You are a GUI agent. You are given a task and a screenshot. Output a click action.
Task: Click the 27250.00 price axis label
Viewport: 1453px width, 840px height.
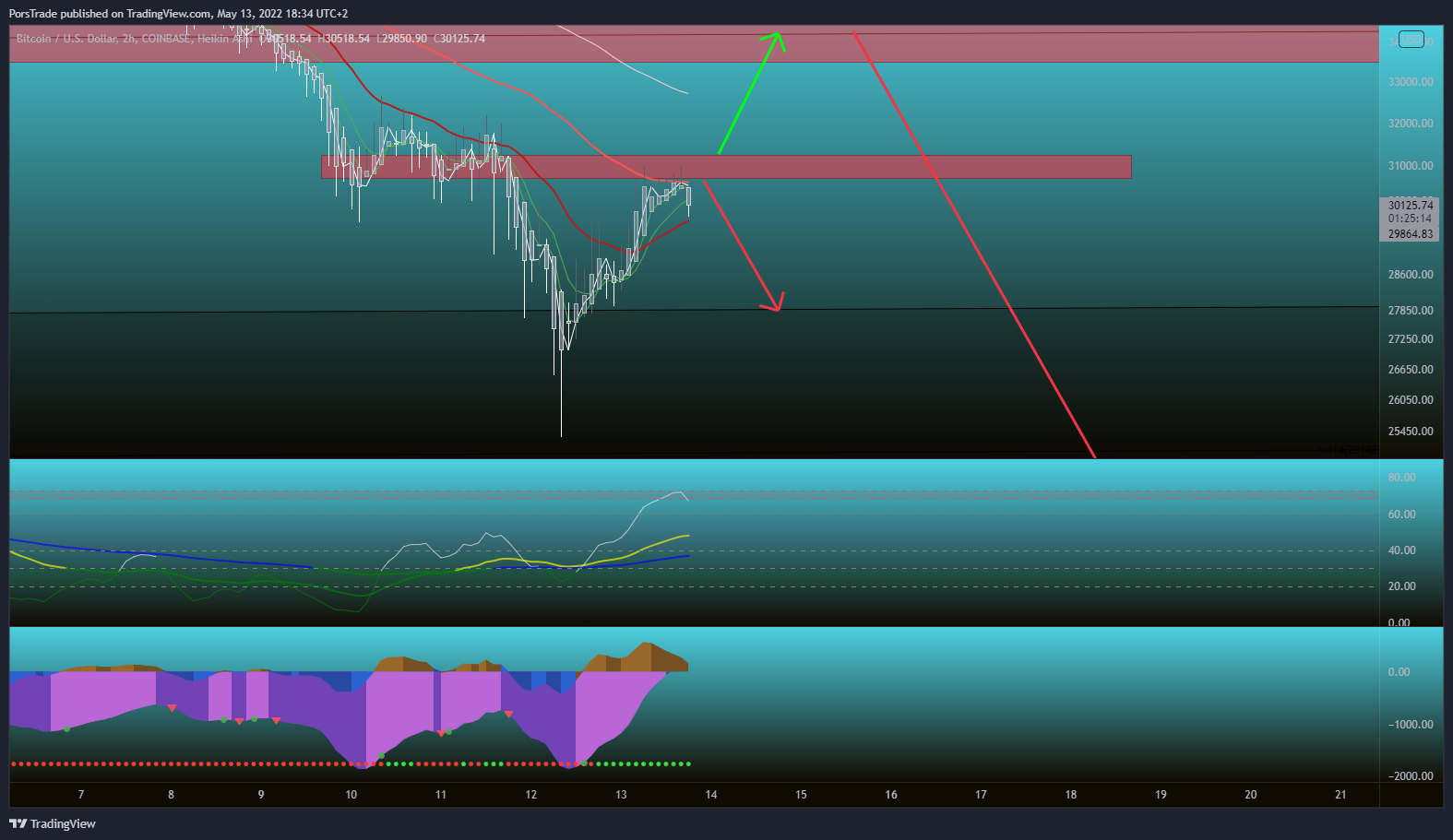pyautogui.click(x=1411, y=339)
